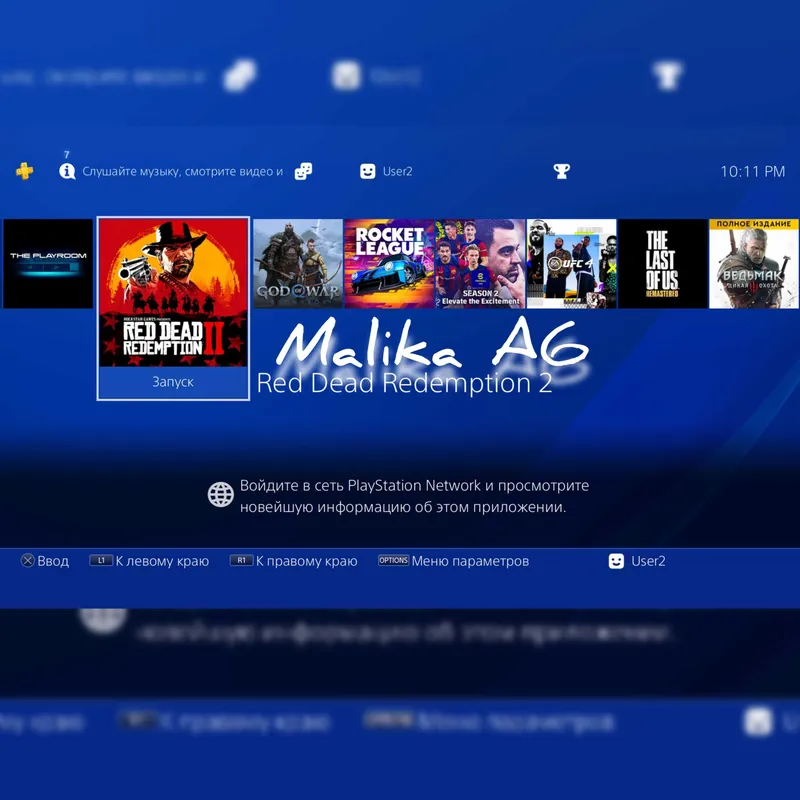Click the OPTIONS button icon for Меню параметров

(393, 560)
